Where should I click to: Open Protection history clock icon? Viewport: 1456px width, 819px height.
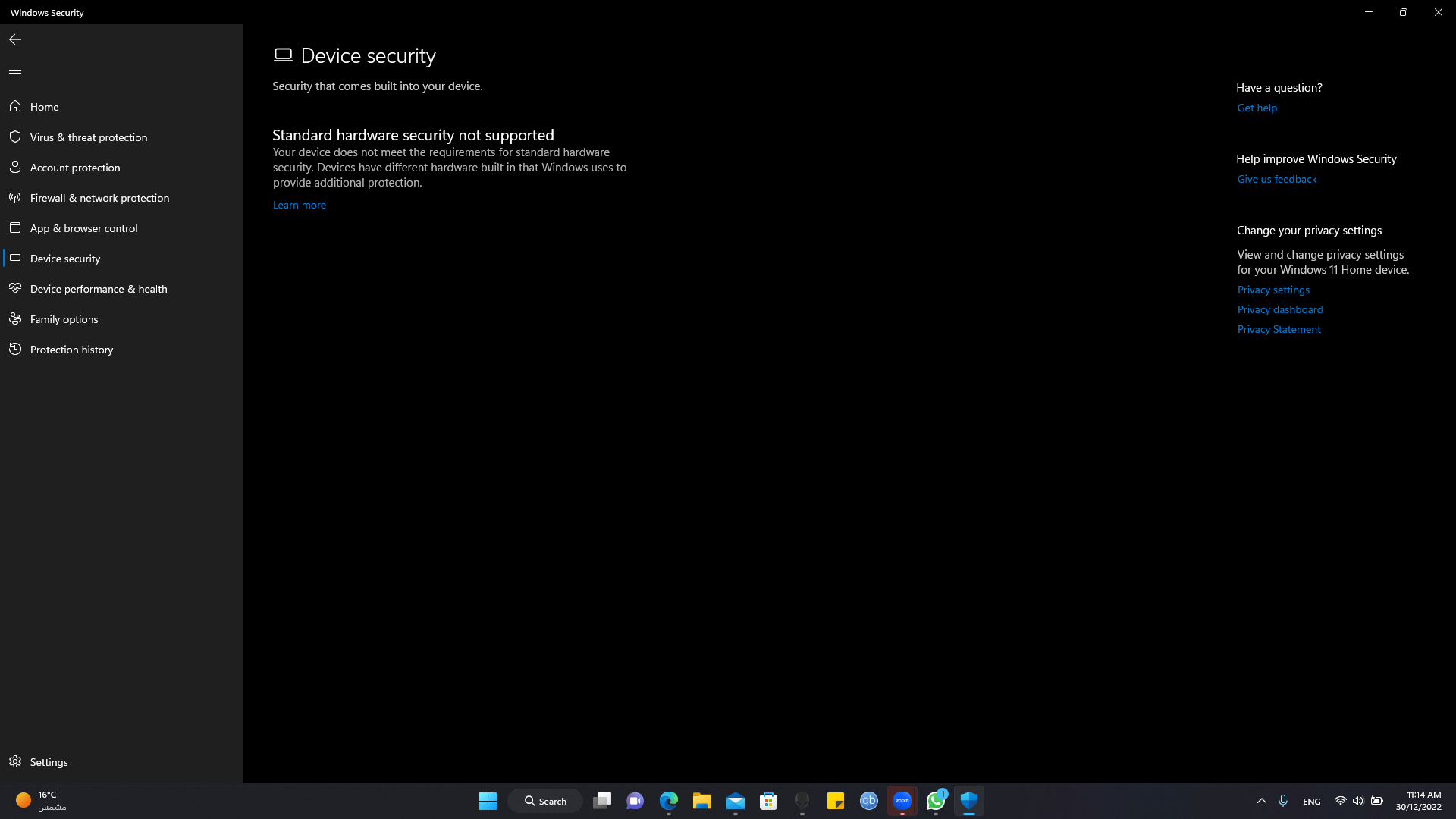[x=15, y=349]
